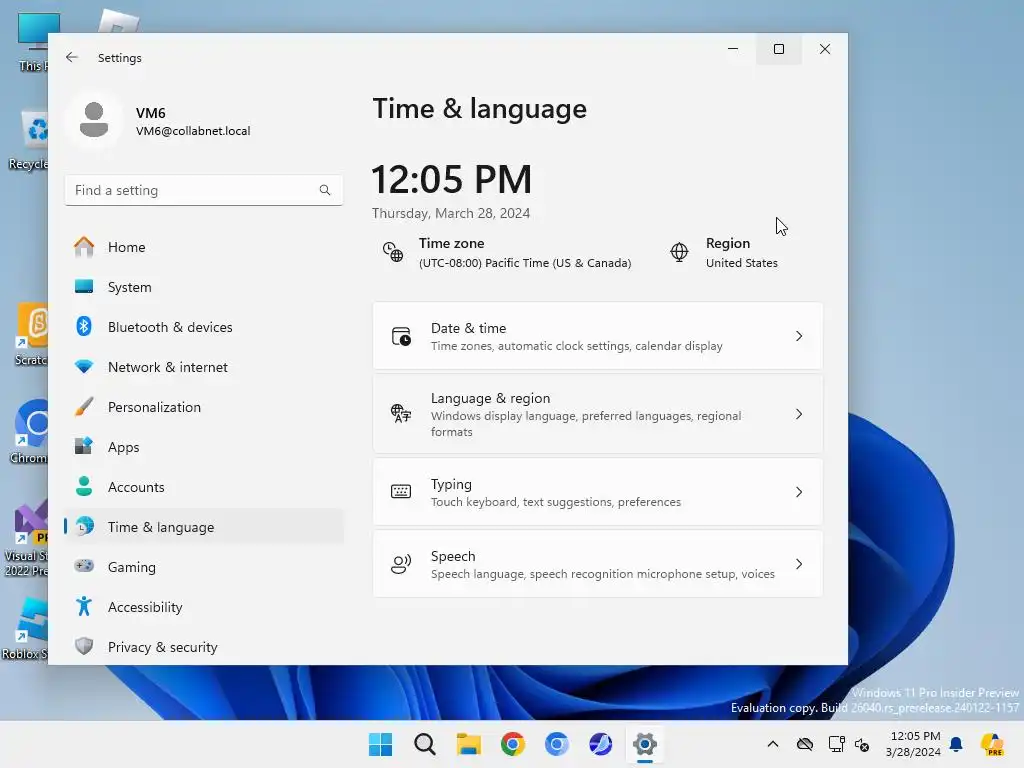
Task: Open Home in the Settings sidebar
Action: coord(204,247)
